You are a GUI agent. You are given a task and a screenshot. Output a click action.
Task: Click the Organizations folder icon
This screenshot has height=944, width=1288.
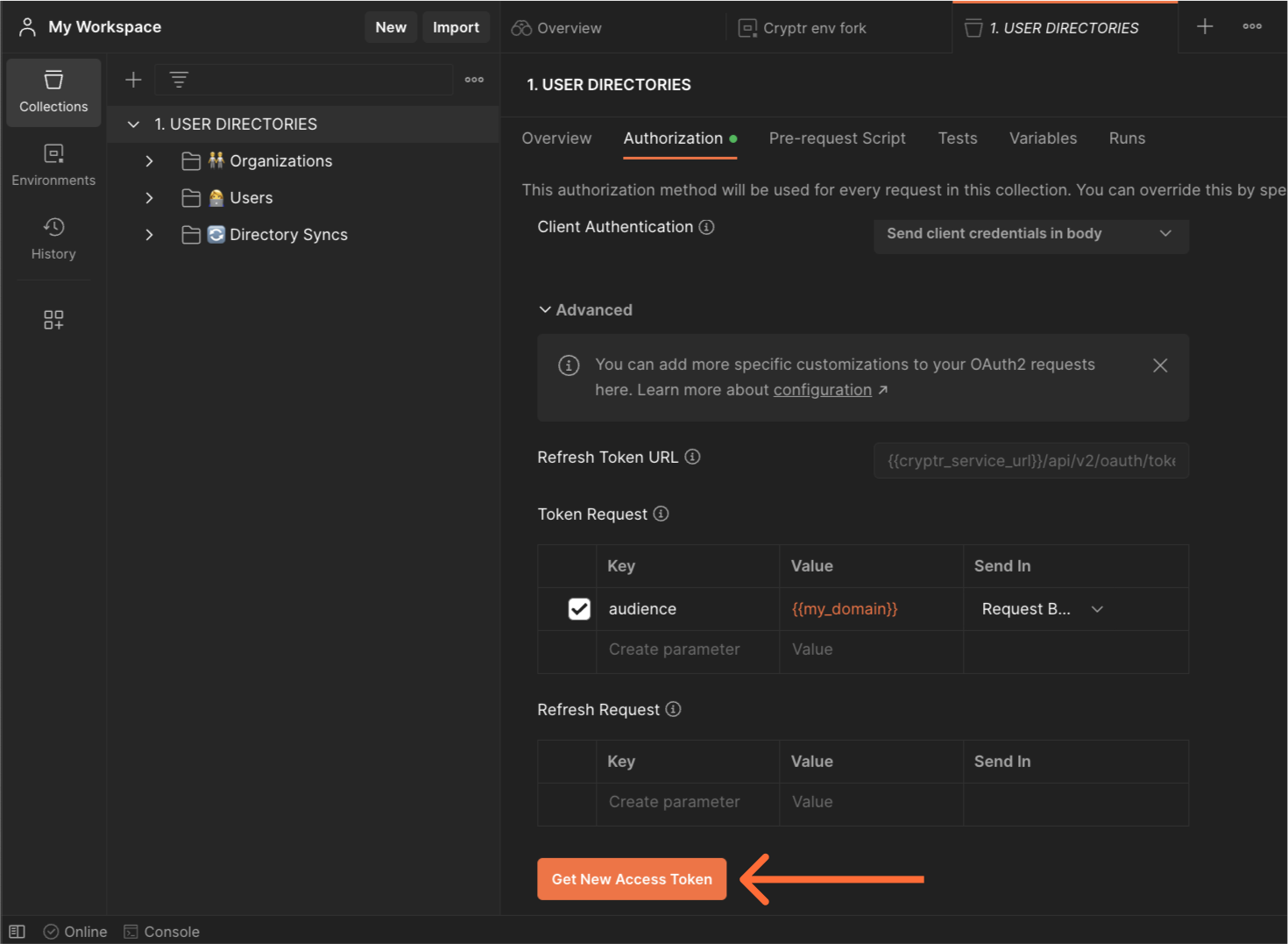[x=191, y=161]
